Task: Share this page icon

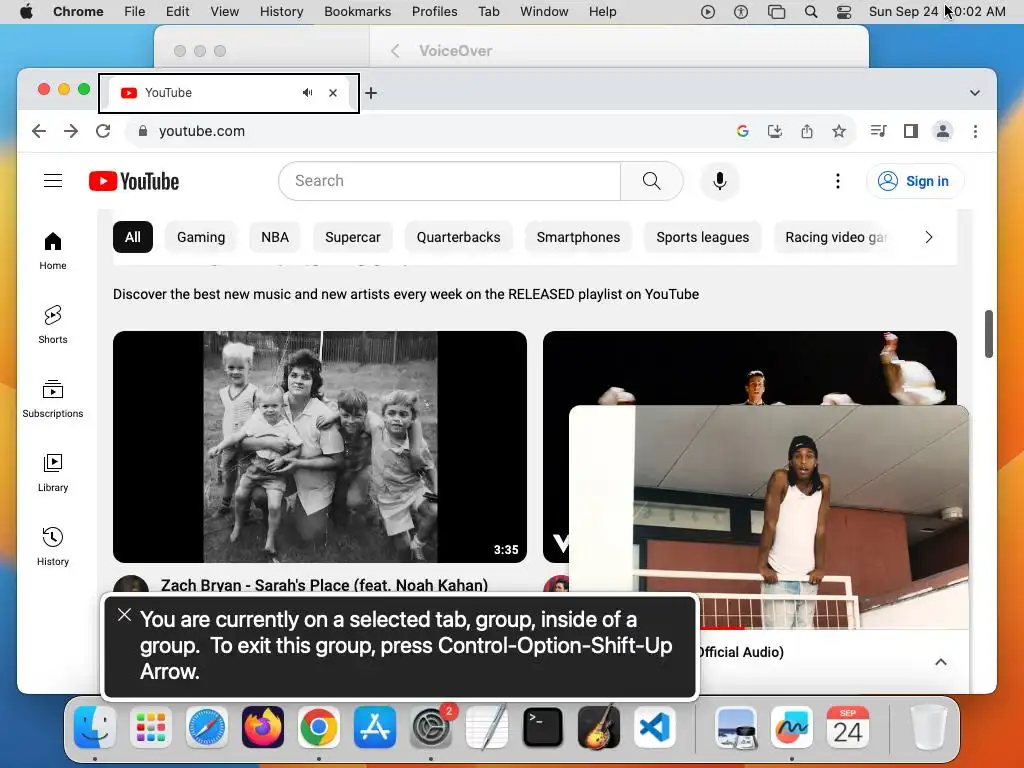Action: point(807,131)
